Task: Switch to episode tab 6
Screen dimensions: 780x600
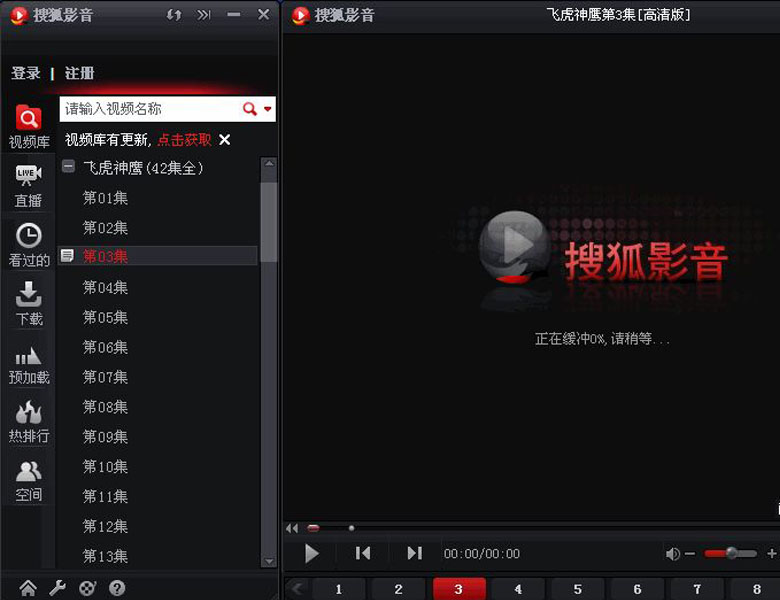Action: tap(637, 589)
